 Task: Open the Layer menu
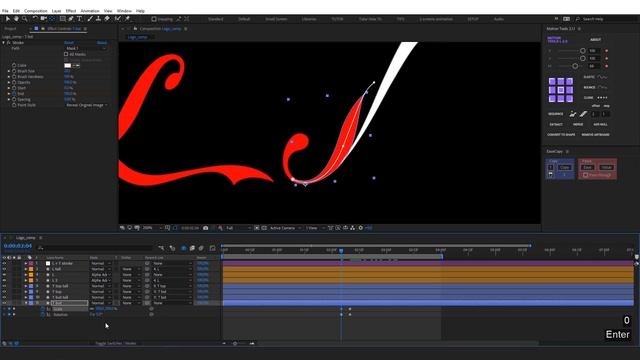[x=56, y=11]
